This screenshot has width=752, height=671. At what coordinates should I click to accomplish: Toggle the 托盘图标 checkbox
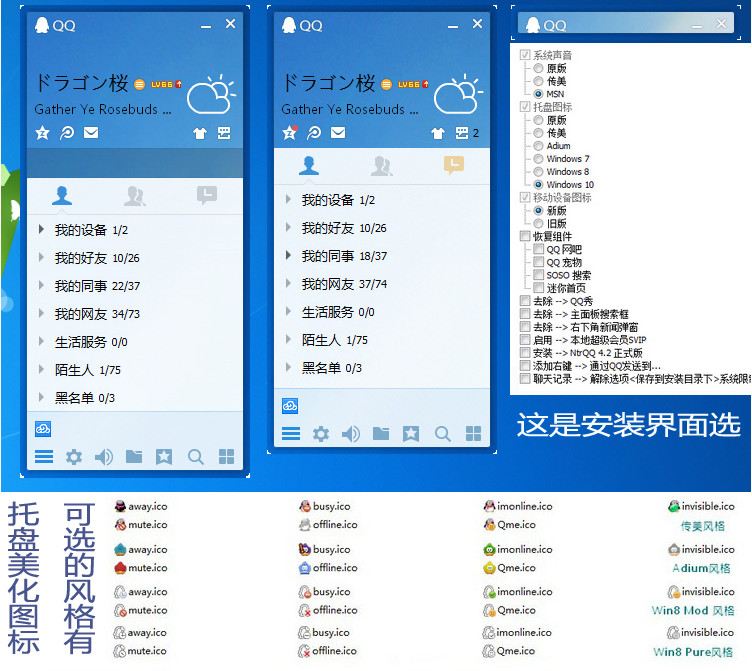click(525, 106)
